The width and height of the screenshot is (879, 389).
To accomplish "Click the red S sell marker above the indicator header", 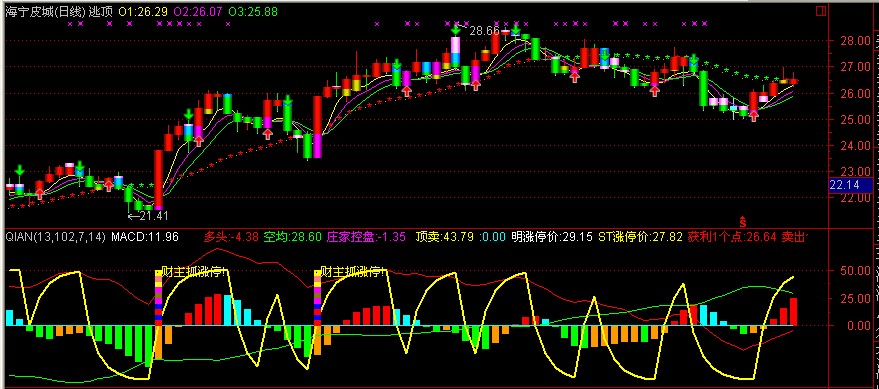I will coord(742,220).
